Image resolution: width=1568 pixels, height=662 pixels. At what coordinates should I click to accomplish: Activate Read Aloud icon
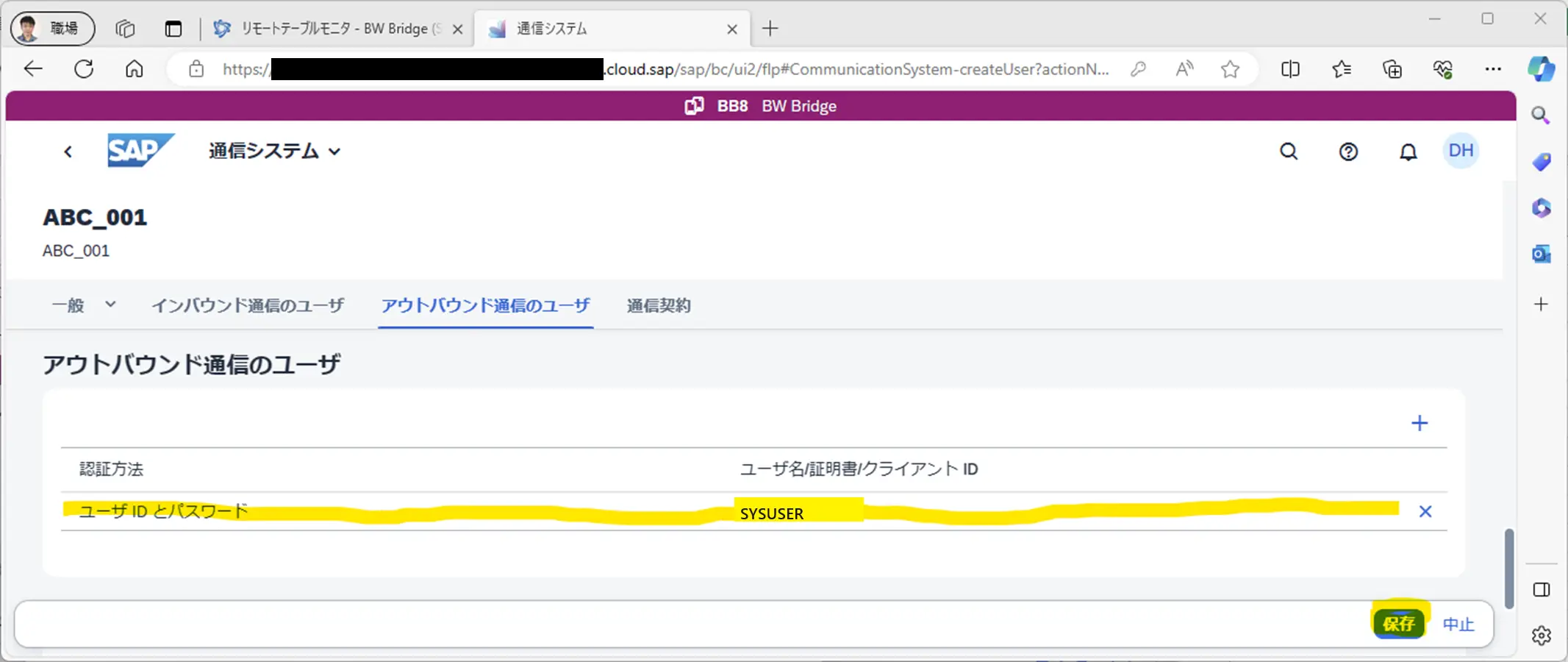[x=1184, y=69]
